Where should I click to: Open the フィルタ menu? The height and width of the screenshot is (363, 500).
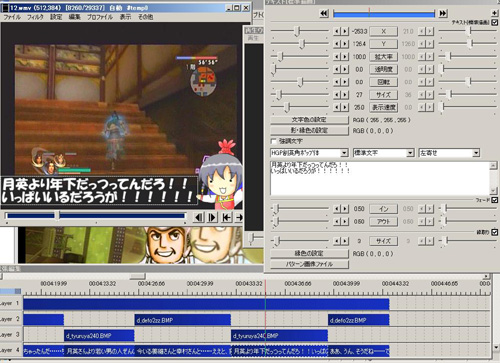(x=35, y=17)
